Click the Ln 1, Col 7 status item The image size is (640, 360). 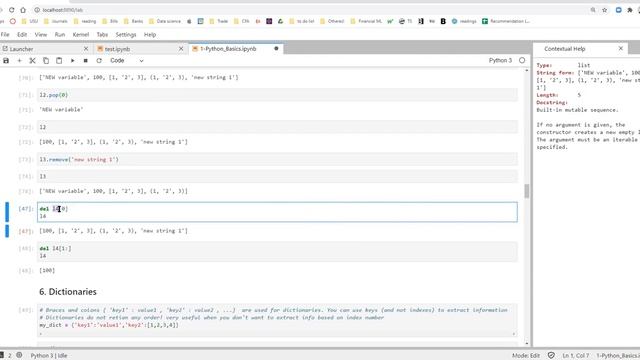coord(576,356)
